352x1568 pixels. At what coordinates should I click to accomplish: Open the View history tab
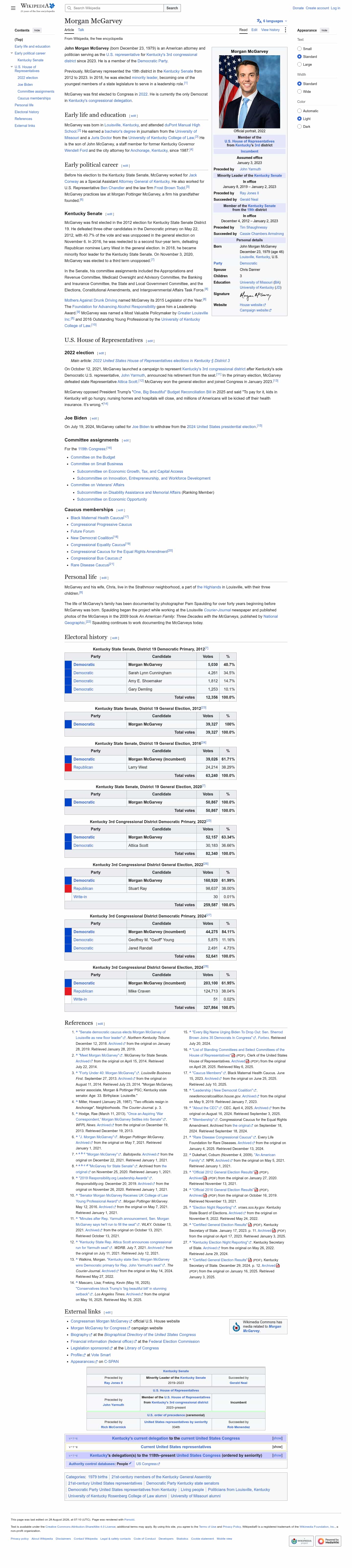point(270,30)
